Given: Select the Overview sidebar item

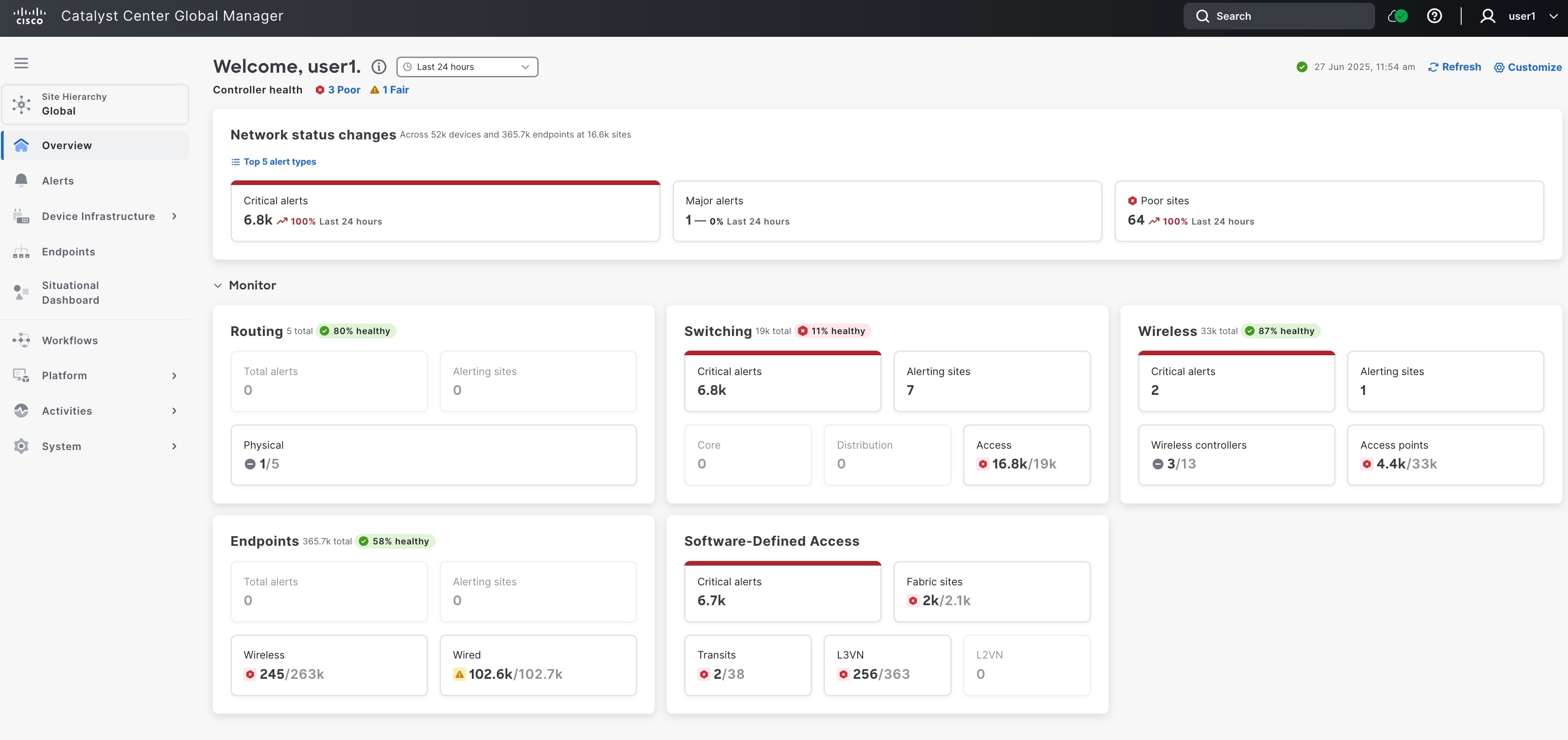Looking at the screenshot, I should pos(67,145).
